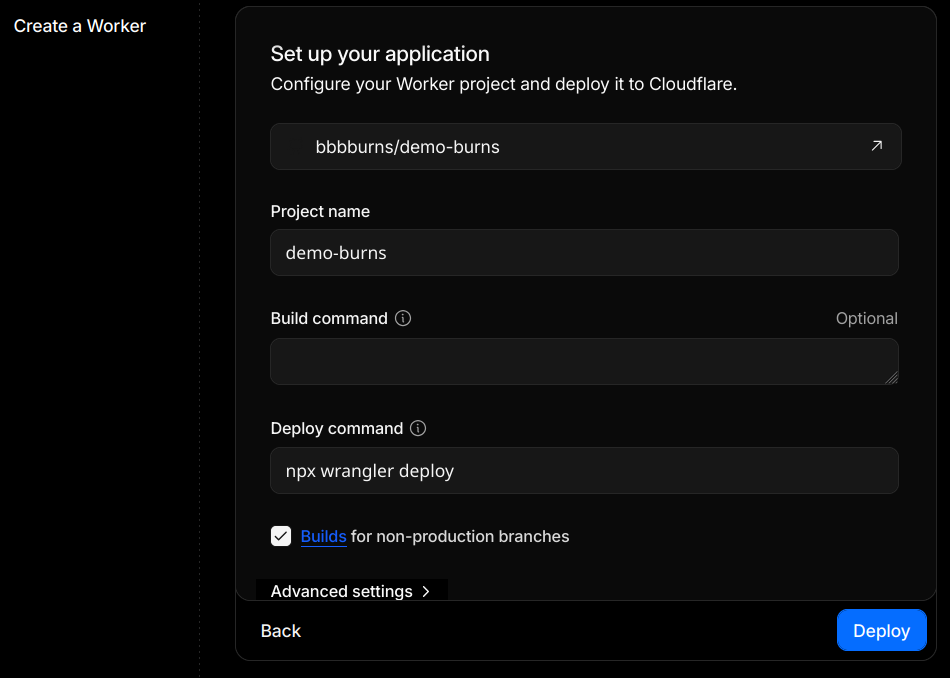Open the Builds documentation link
This screenshot has height=678, width=950.
coord(323,536)
